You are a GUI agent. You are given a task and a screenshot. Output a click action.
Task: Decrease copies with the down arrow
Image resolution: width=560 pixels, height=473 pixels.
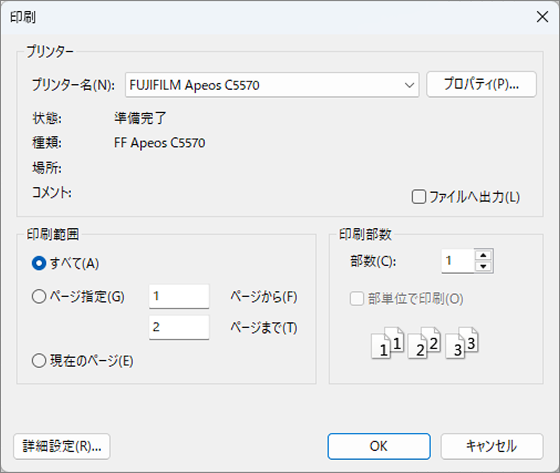(484, 267)
